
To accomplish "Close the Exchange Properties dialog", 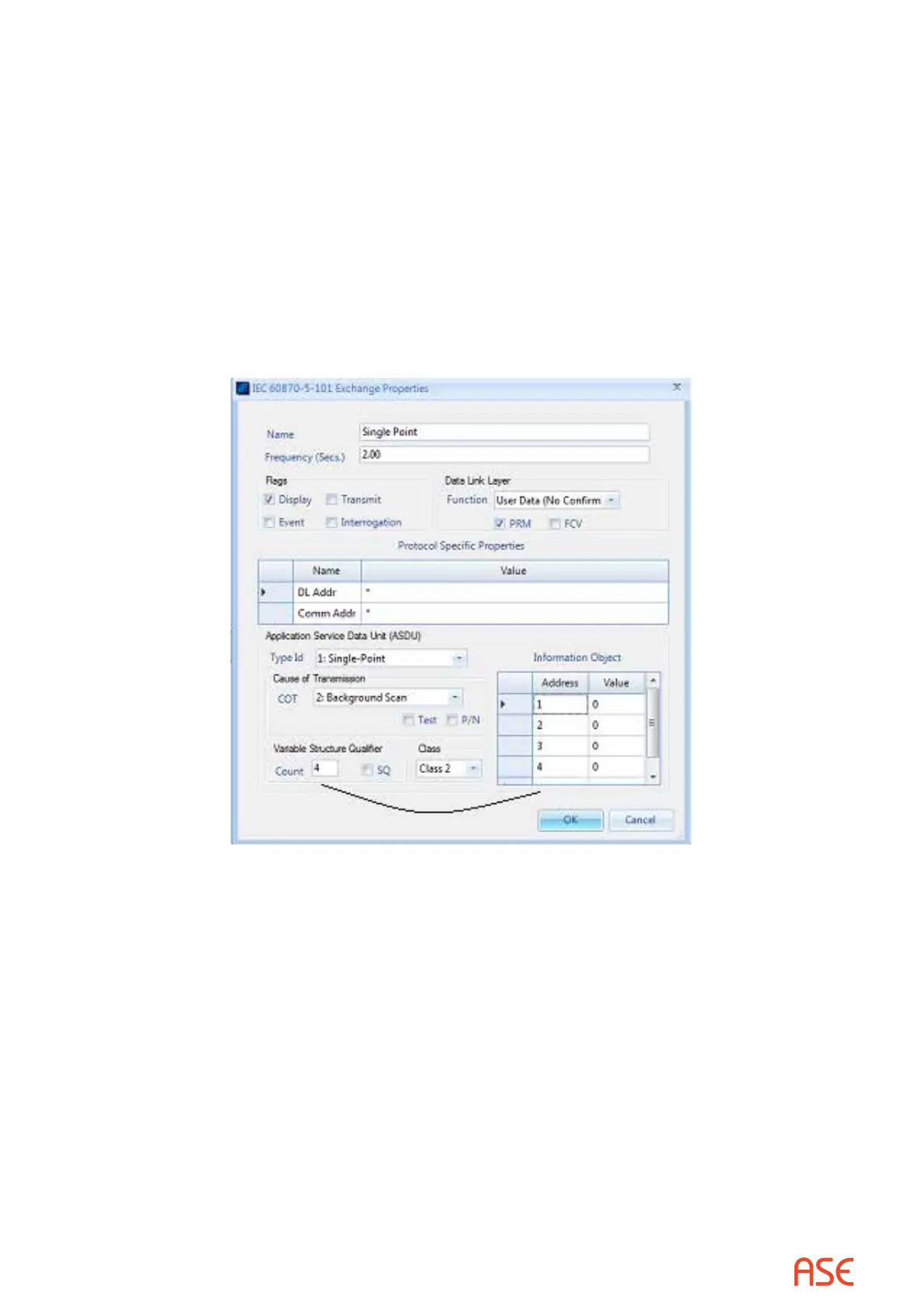I will pyautogui.click(x=677, y=387).
